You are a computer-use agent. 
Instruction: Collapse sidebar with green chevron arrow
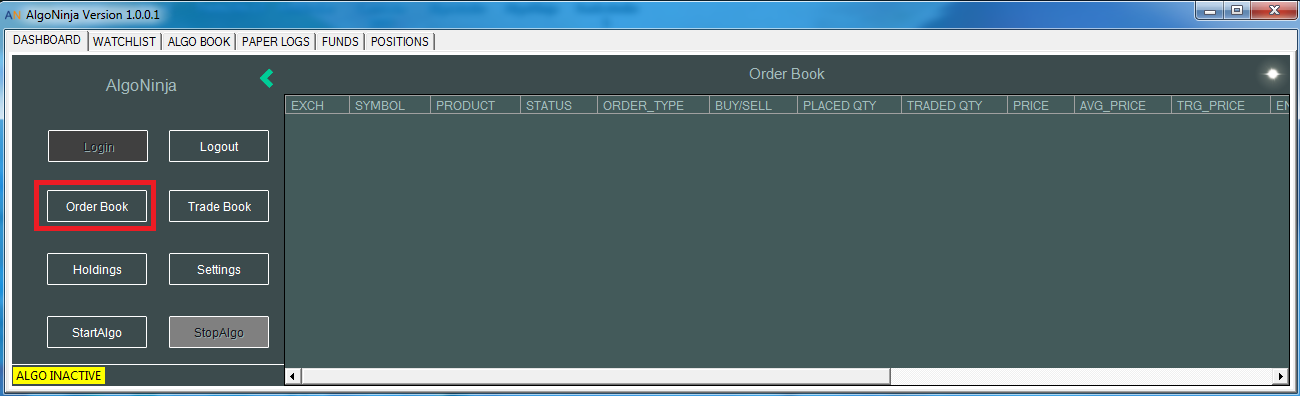point(266,78)
